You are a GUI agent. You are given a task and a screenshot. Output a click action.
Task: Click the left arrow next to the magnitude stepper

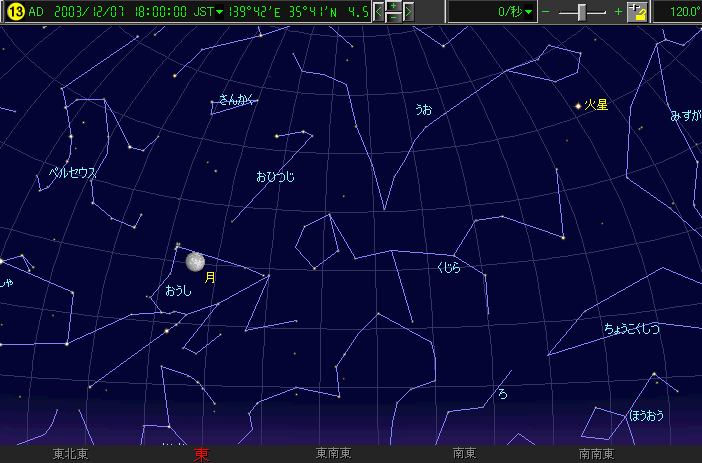(x=380, y=12)
